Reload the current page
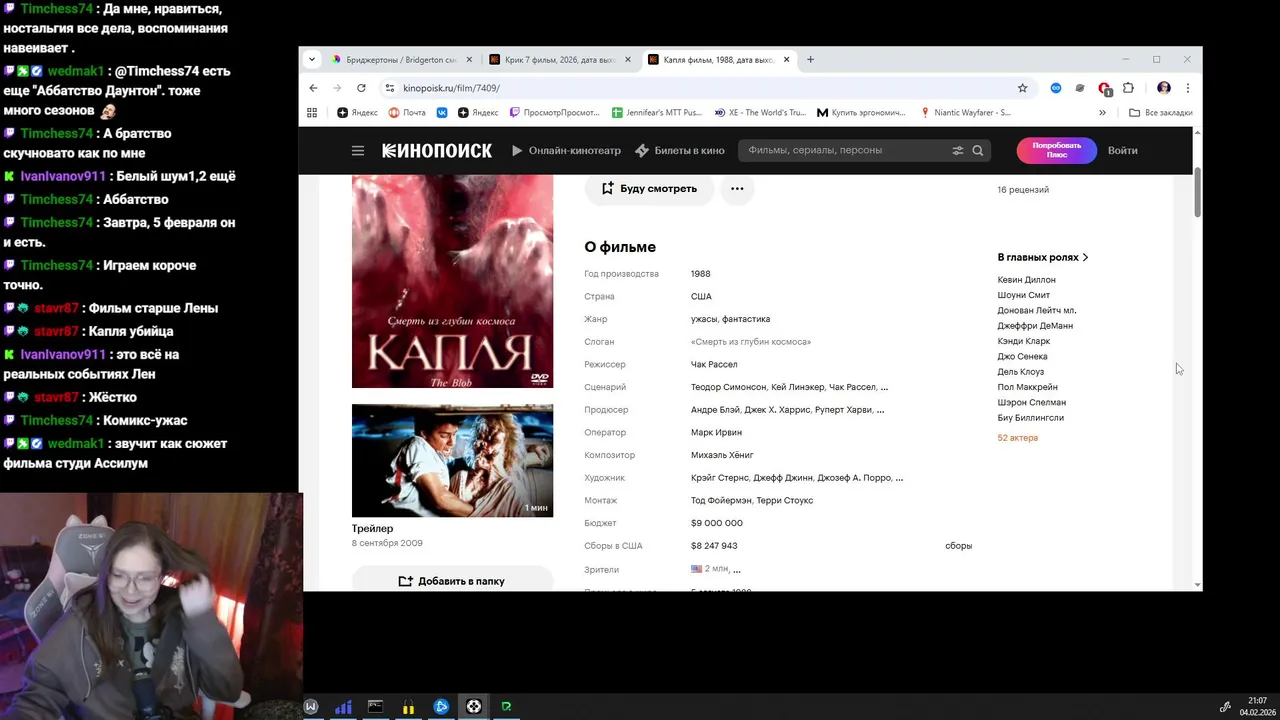This screenshot has height=720, width=1280. click(x=361, y=88)
